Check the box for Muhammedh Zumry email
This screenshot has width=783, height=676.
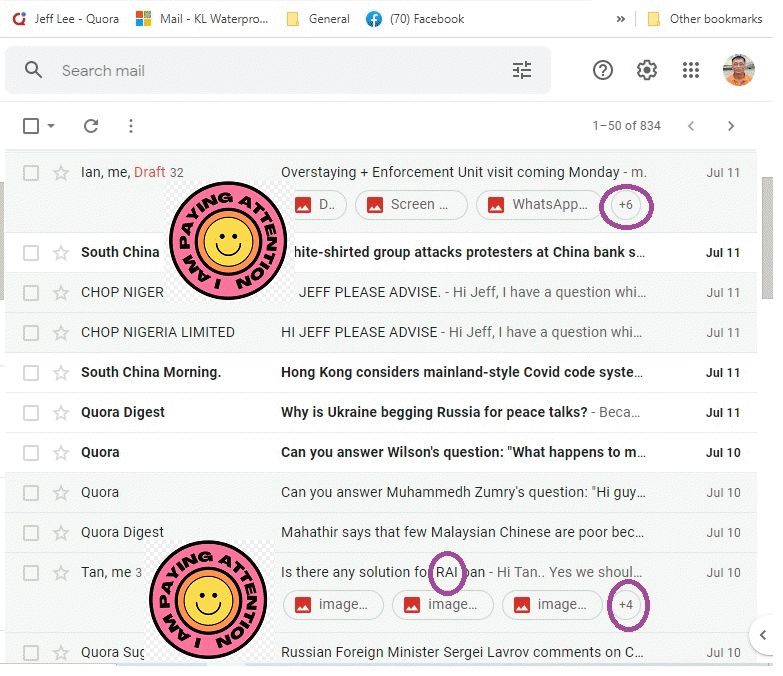click(31, 492)
